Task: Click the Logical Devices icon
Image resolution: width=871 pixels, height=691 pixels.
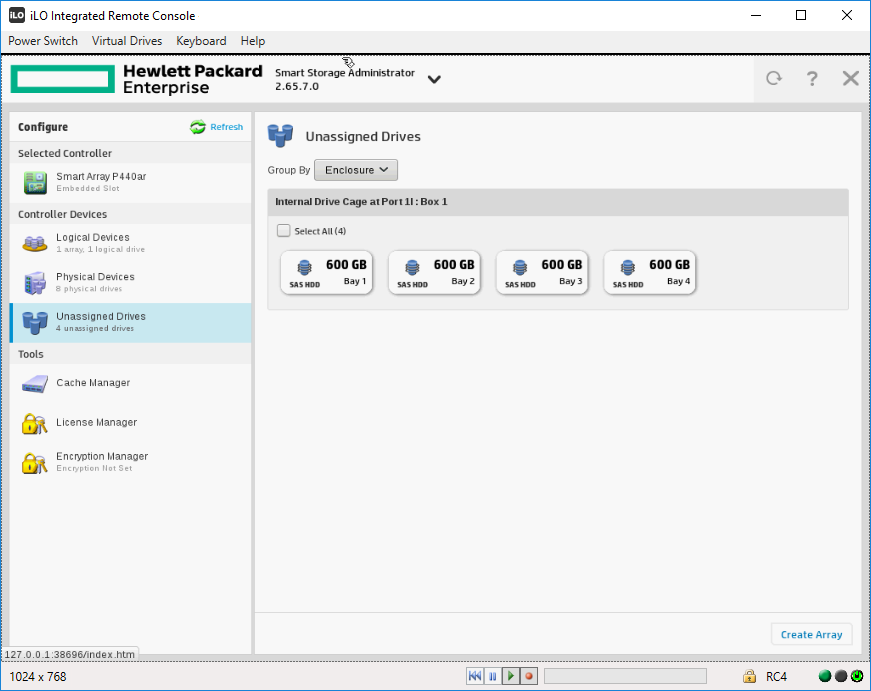Action: pyautogui.click(x=34, y=243)
